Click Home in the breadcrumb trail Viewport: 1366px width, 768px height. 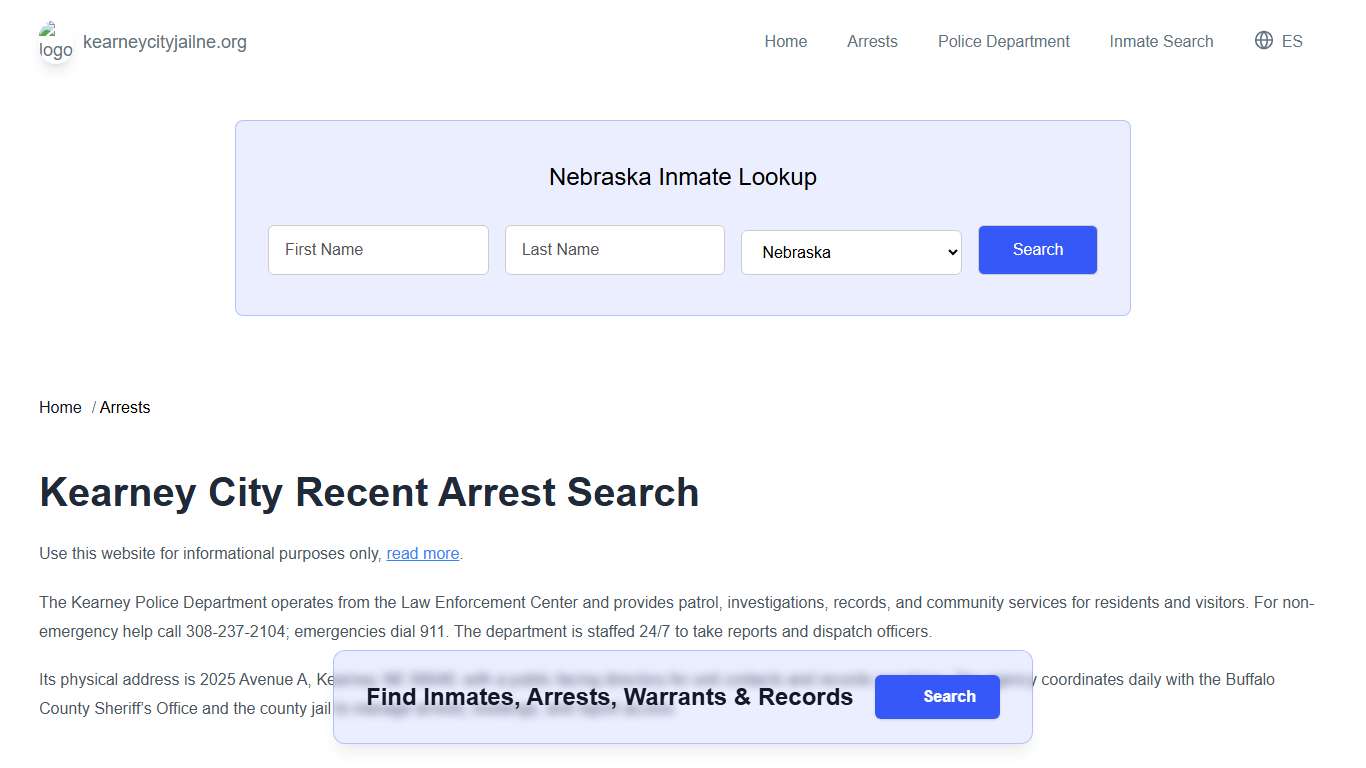pyautogui.click(x=60, y=407)
